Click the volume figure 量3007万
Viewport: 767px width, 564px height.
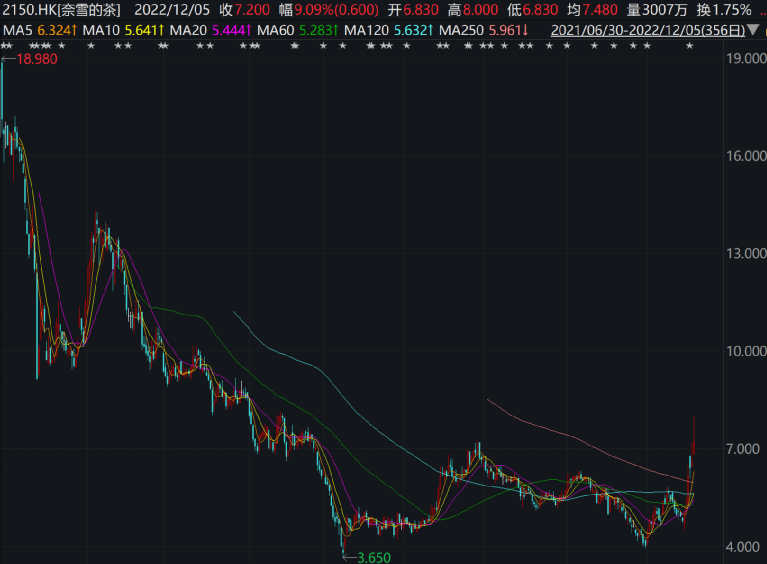(657, 9)
